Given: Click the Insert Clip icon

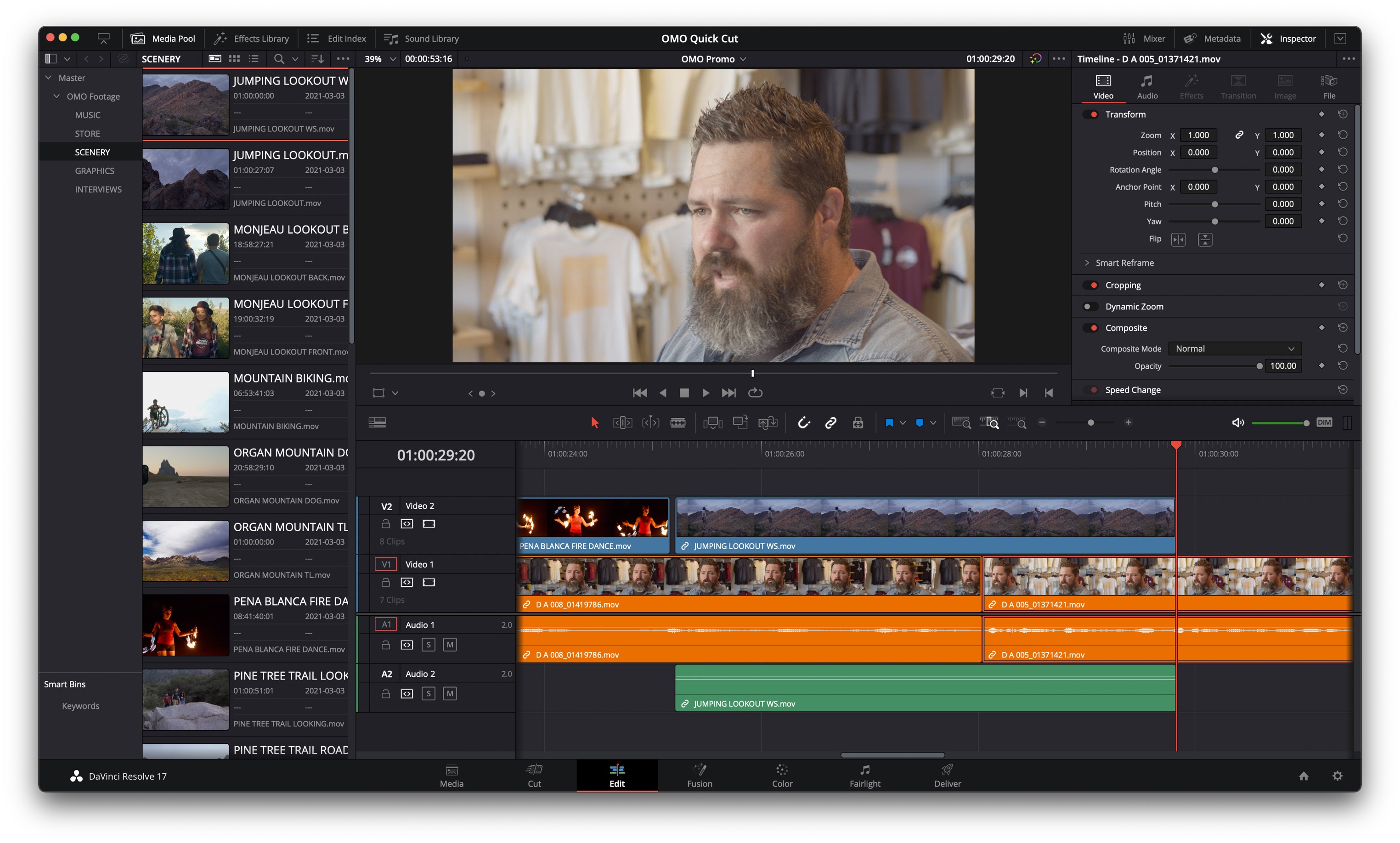Looking at the screenshot, I should click(712, 422).
